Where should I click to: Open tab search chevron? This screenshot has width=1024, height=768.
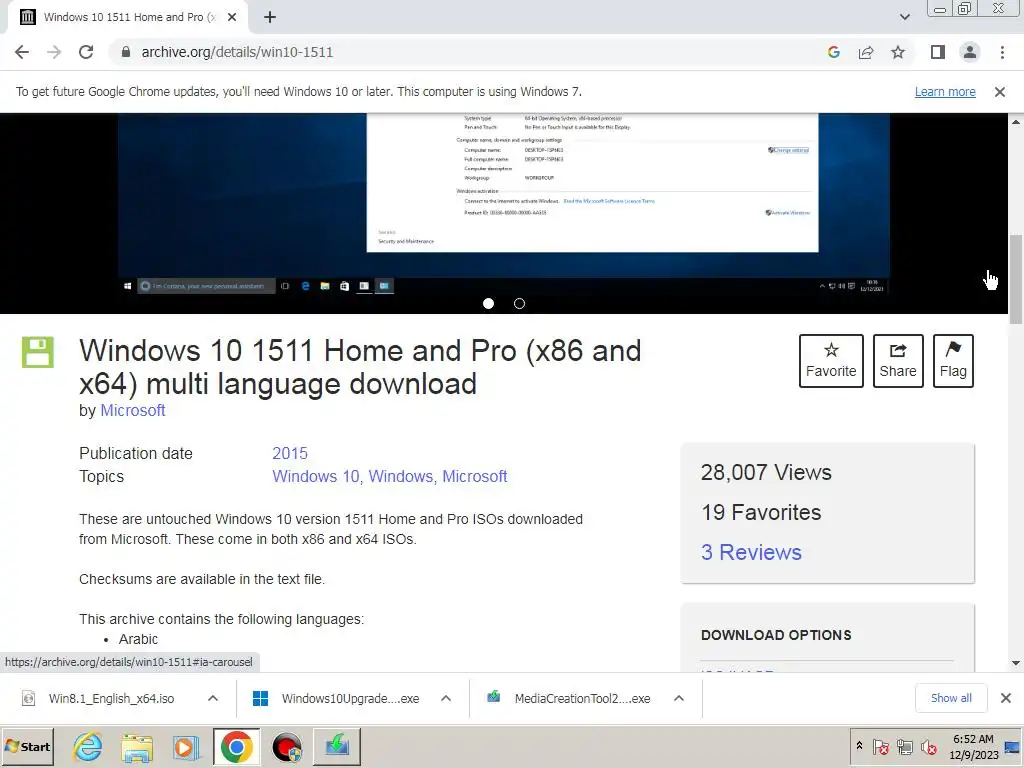coord(904,17)
